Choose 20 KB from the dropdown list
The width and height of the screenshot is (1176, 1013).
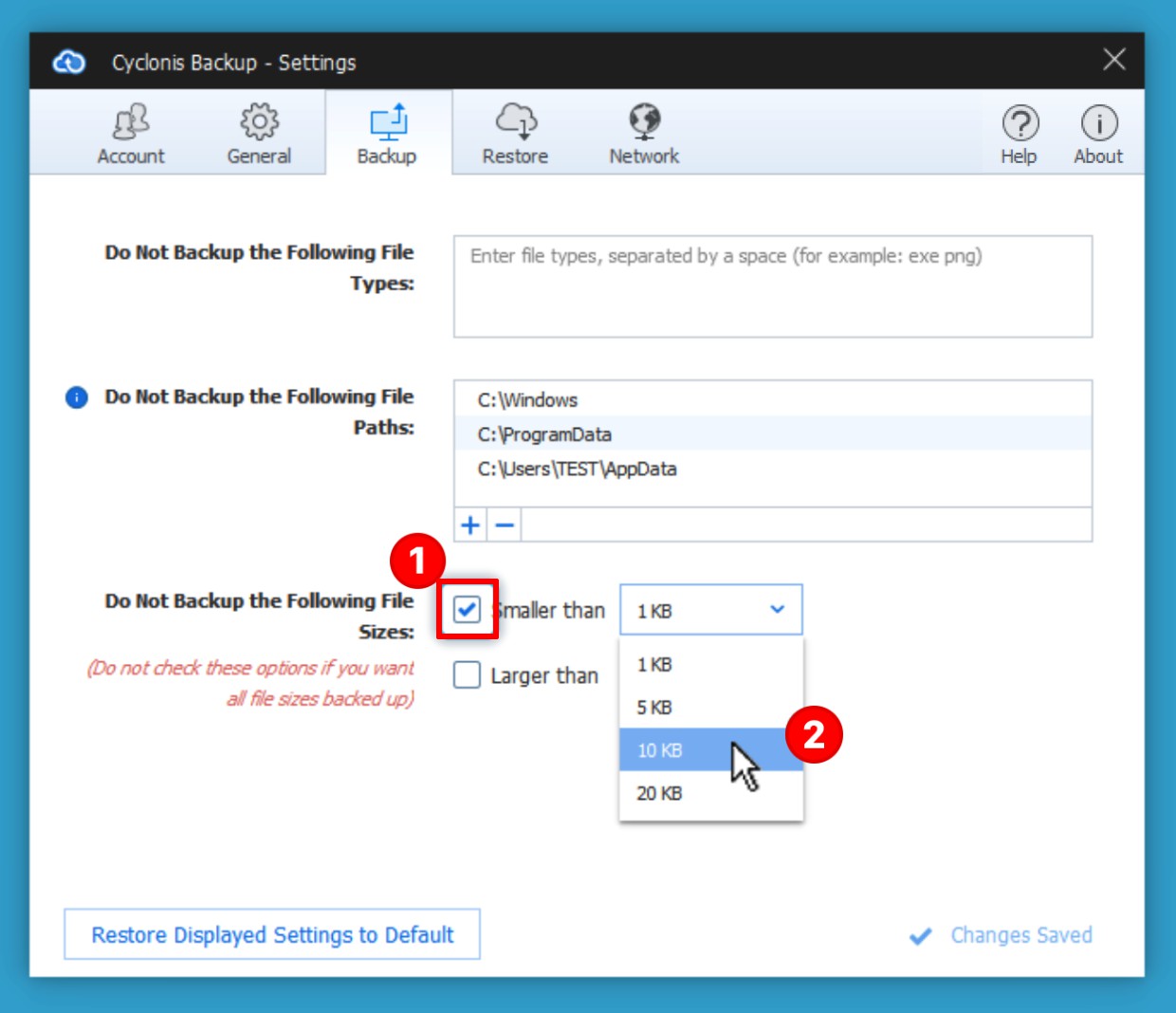pyautogui.click(x=660, y=793)
